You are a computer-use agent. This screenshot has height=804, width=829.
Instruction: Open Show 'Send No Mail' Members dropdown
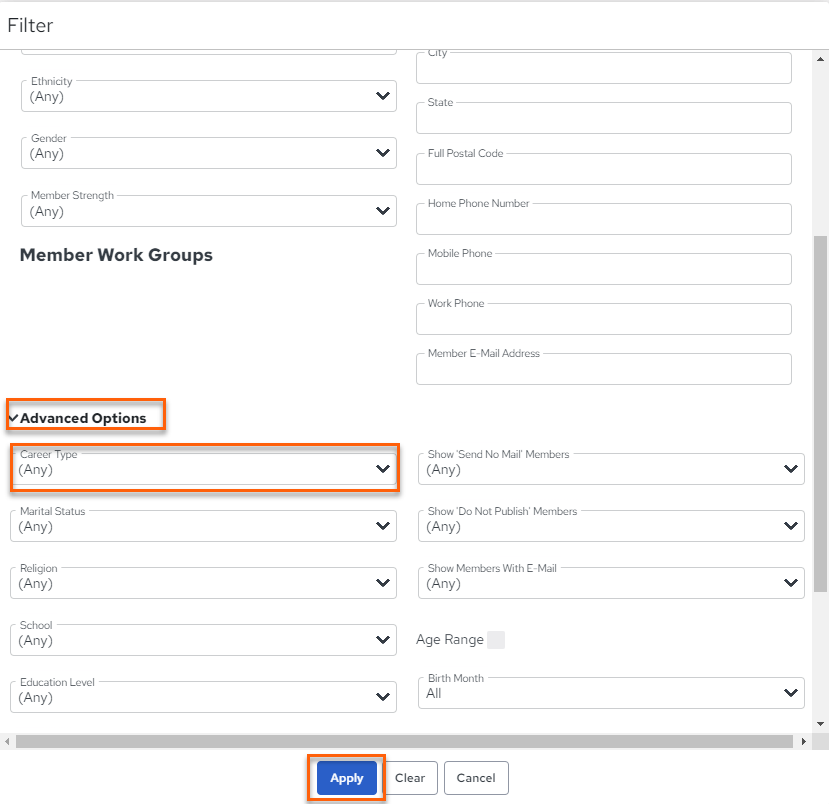point(611,469)
